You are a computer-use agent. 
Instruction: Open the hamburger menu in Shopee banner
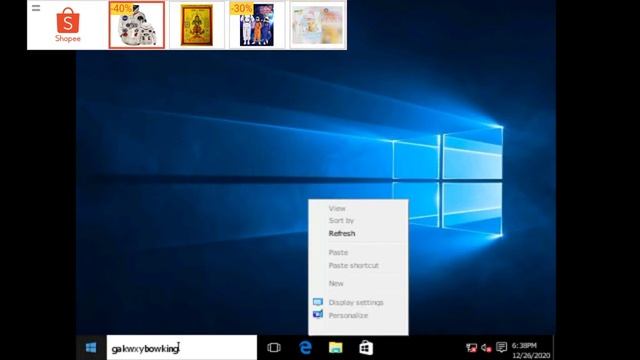coord(36,8)
